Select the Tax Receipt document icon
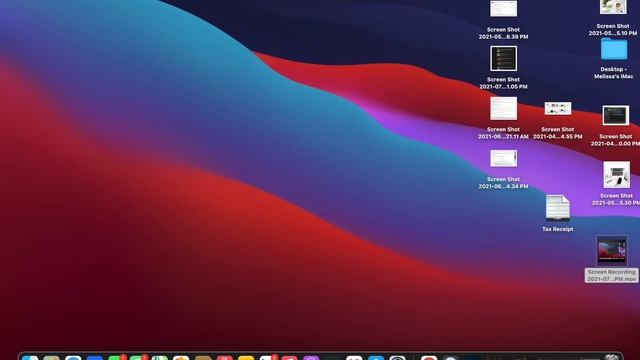The width and height of the screenshot is (640, 360). [558, 208]
